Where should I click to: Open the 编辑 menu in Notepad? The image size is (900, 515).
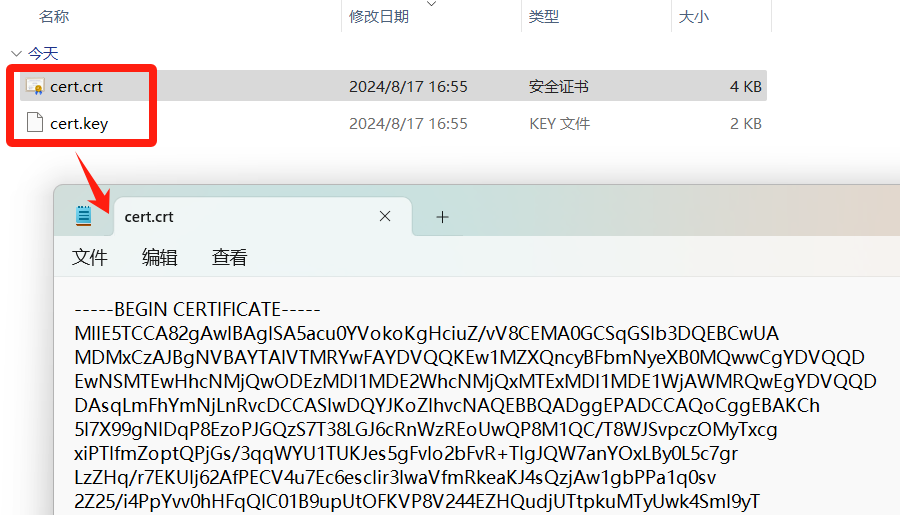pyautogui.click(x=159, y=257)
